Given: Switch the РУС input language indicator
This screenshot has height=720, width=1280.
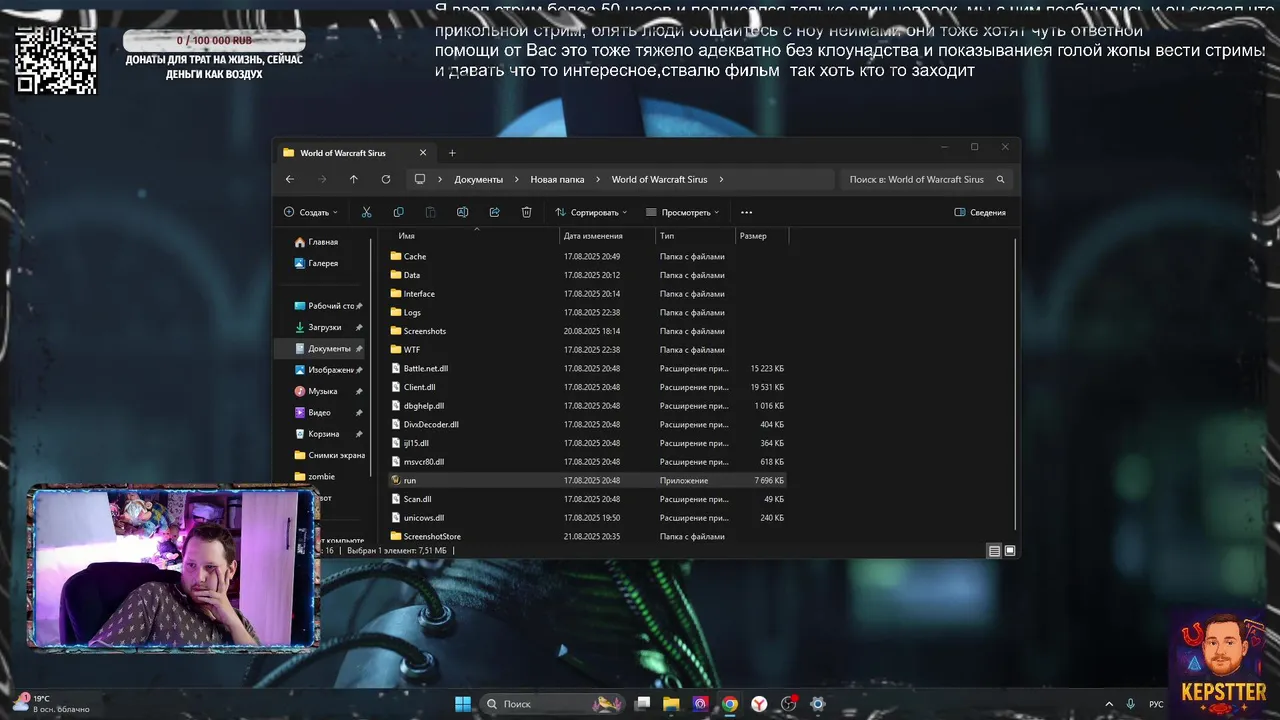Looking at the screenshot, I should pos(1156,704).
